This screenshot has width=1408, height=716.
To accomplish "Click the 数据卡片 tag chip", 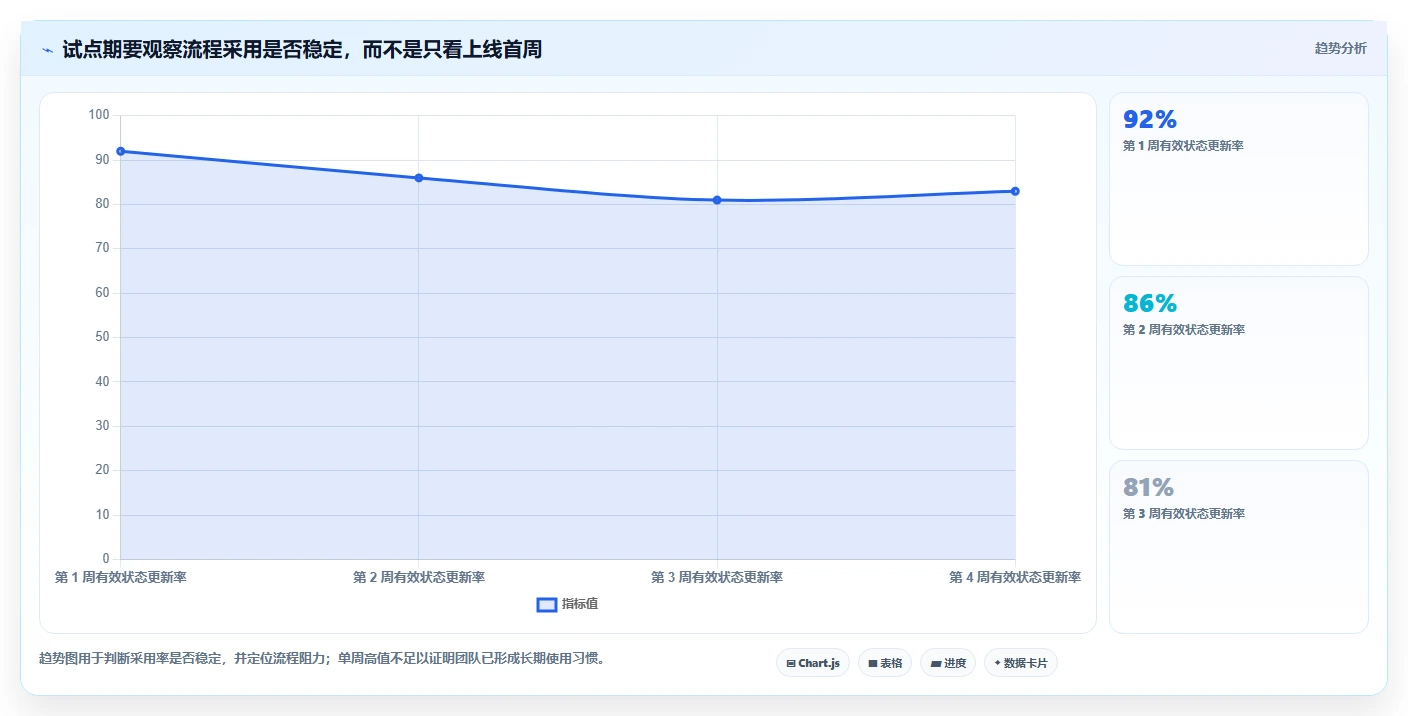I will (1021, 663).
